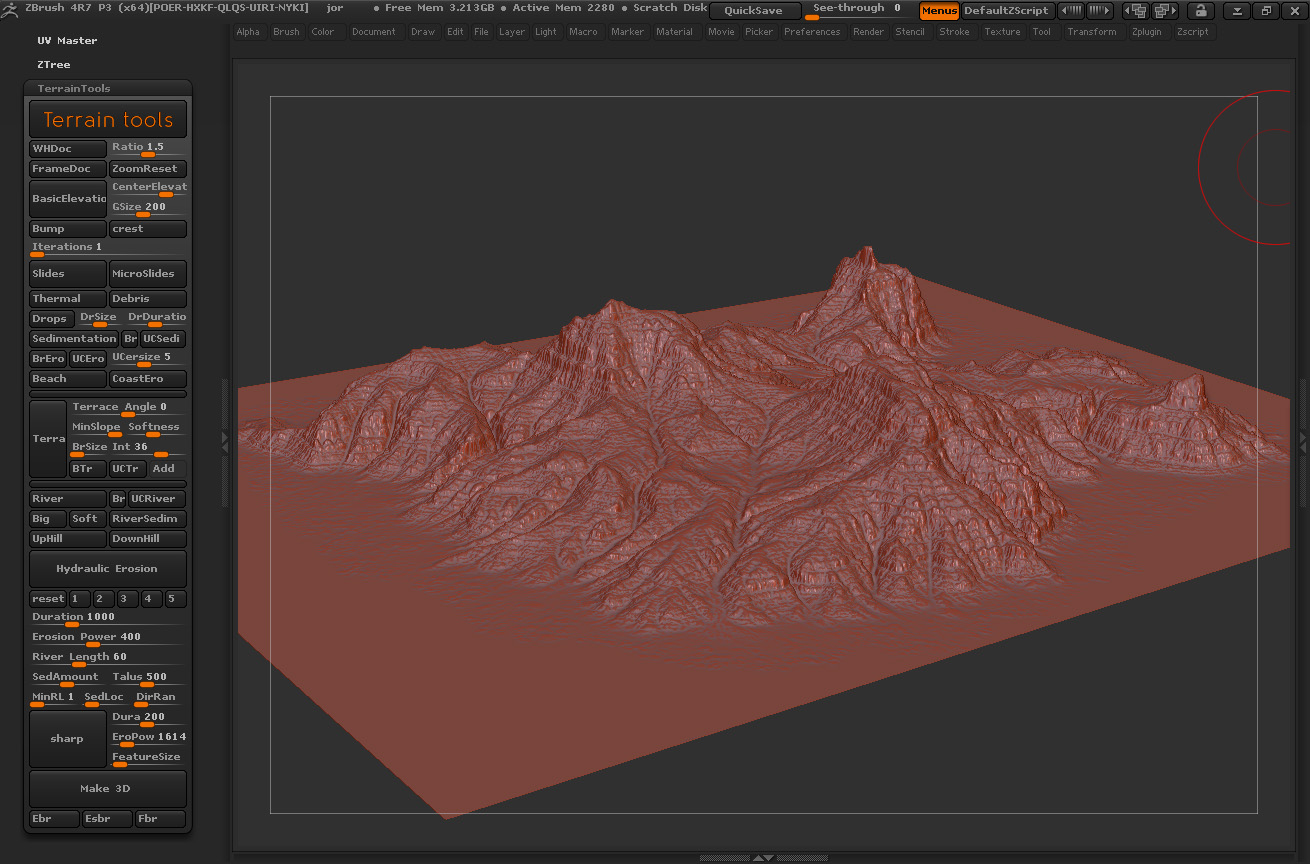Click the See-through slider
The width and height of the screenshot is (1310, 864).
(x=858, y=11)
